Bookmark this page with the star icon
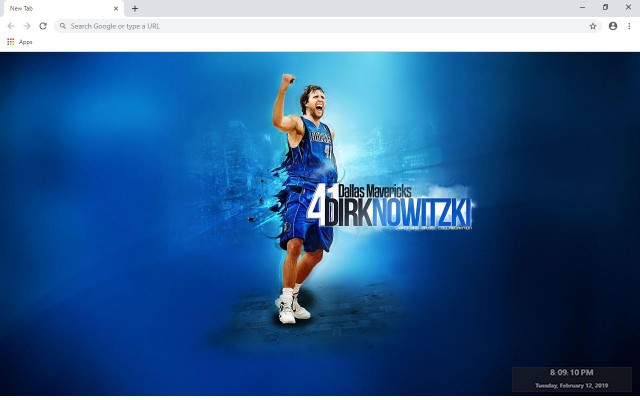The height and width of the screenshot is (400, 640). [x=593, y=26]
